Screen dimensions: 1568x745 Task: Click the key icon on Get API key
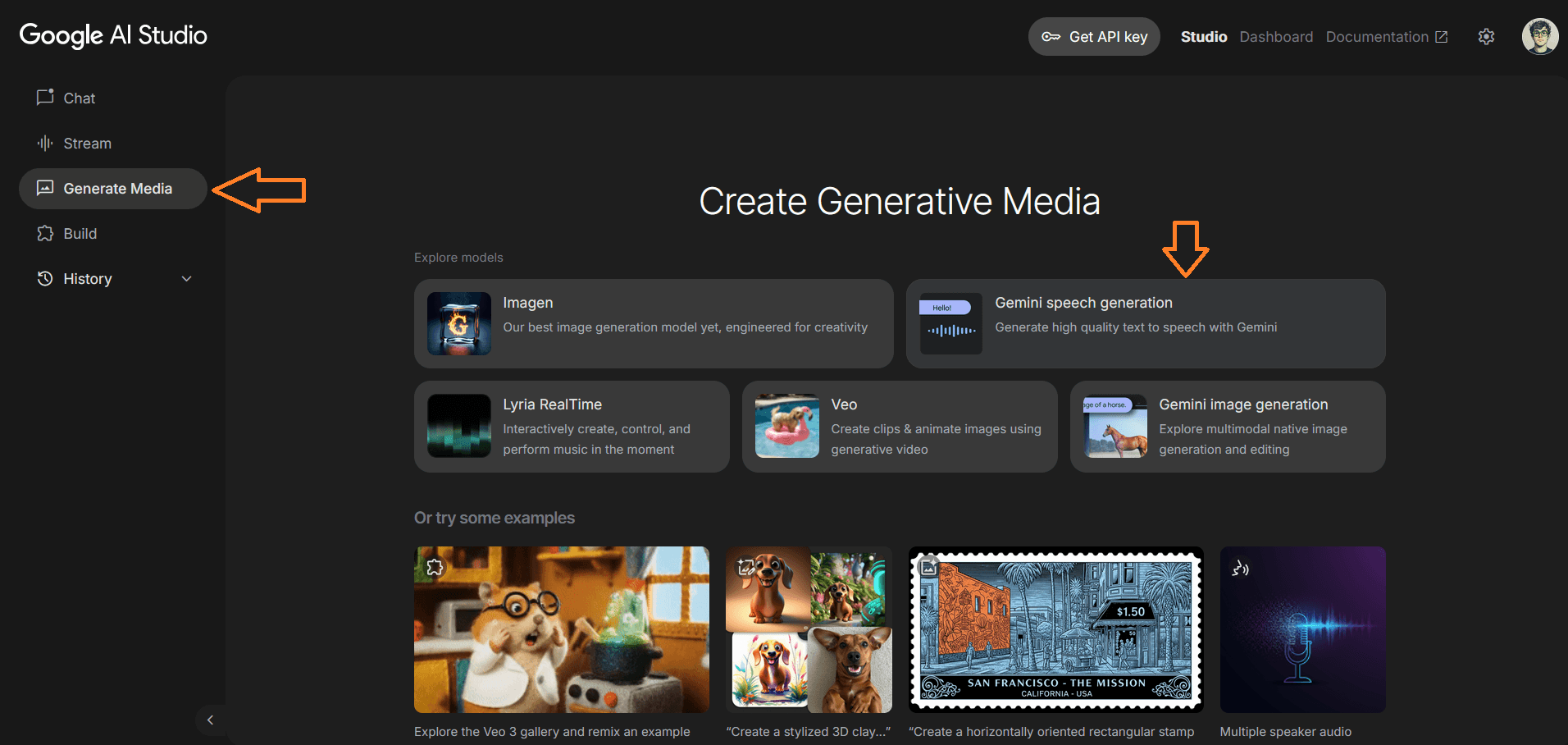(x=1052, y=36)
